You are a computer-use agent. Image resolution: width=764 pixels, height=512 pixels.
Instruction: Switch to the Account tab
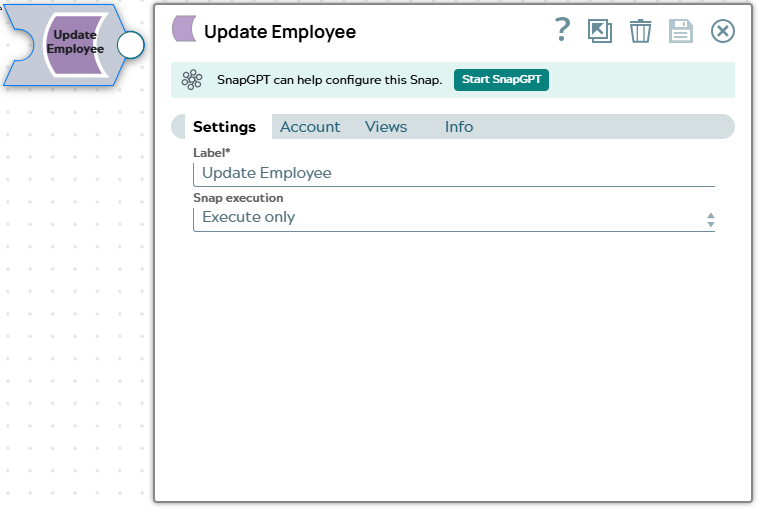[x=310, y=127]
